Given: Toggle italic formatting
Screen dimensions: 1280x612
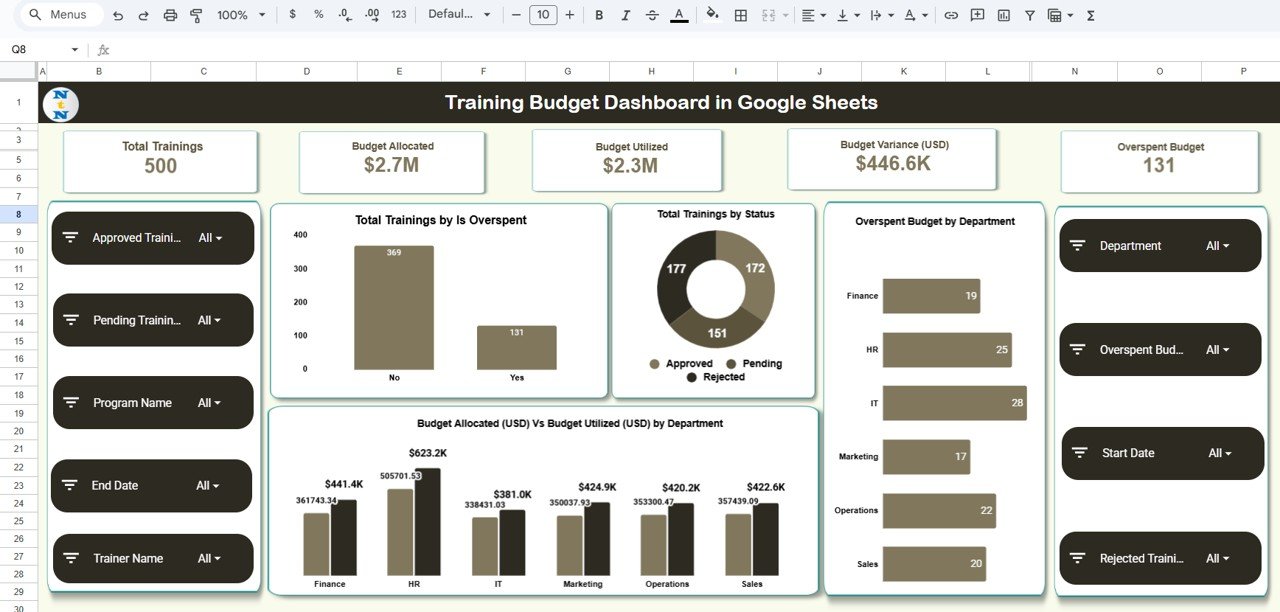Looking at the screenshot, I should [x=624, y=15].
